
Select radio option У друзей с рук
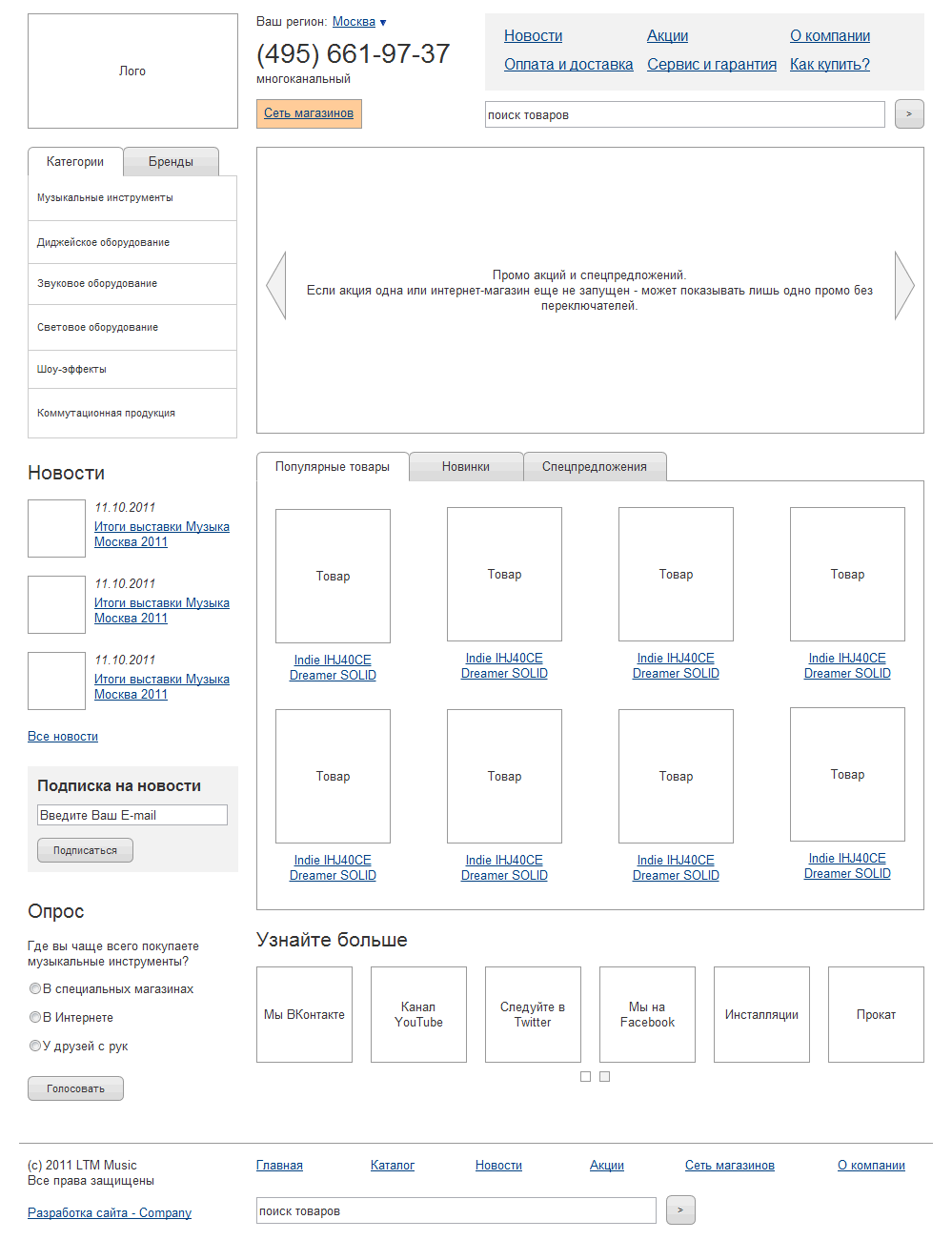click(35, 1047)
